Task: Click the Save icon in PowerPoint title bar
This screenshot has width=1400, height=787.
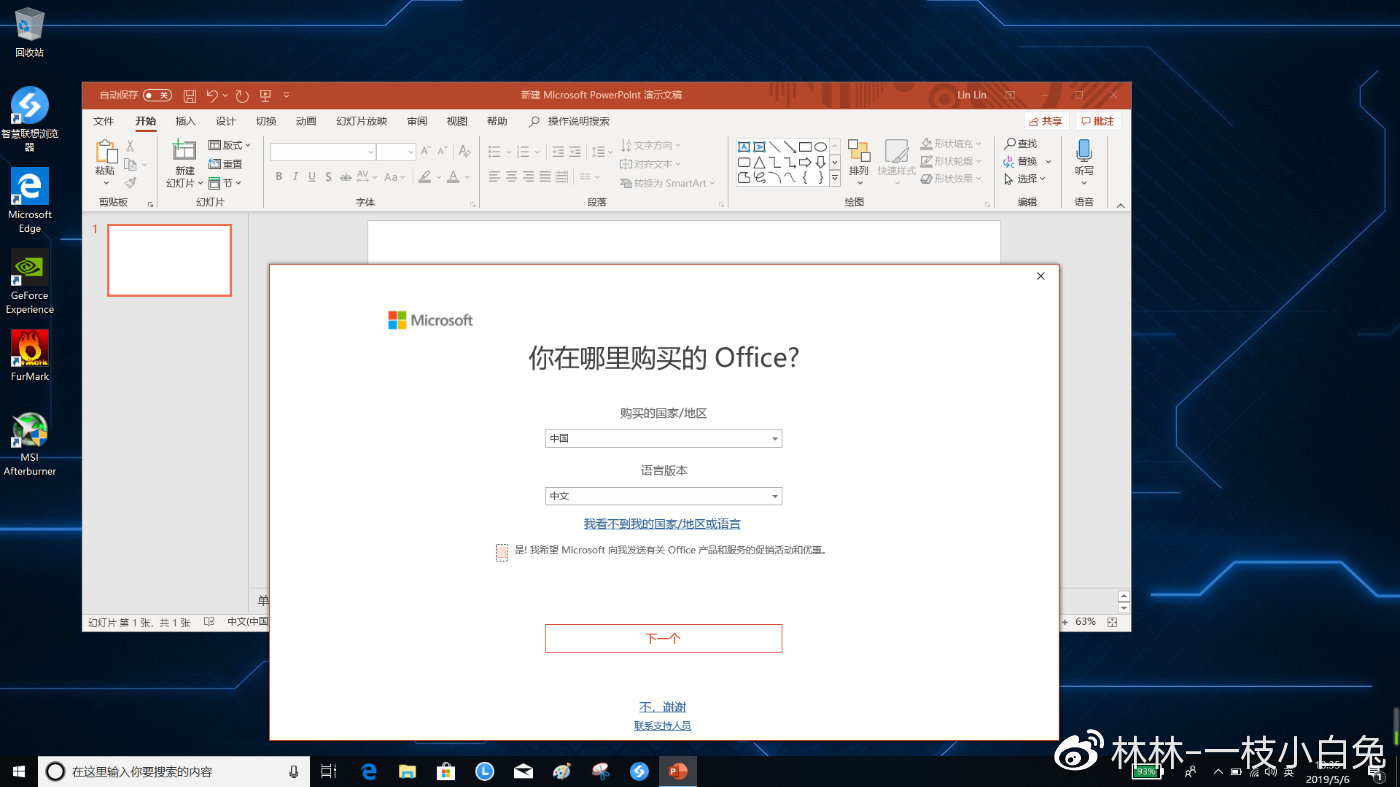Action: (x=190, y=95)
